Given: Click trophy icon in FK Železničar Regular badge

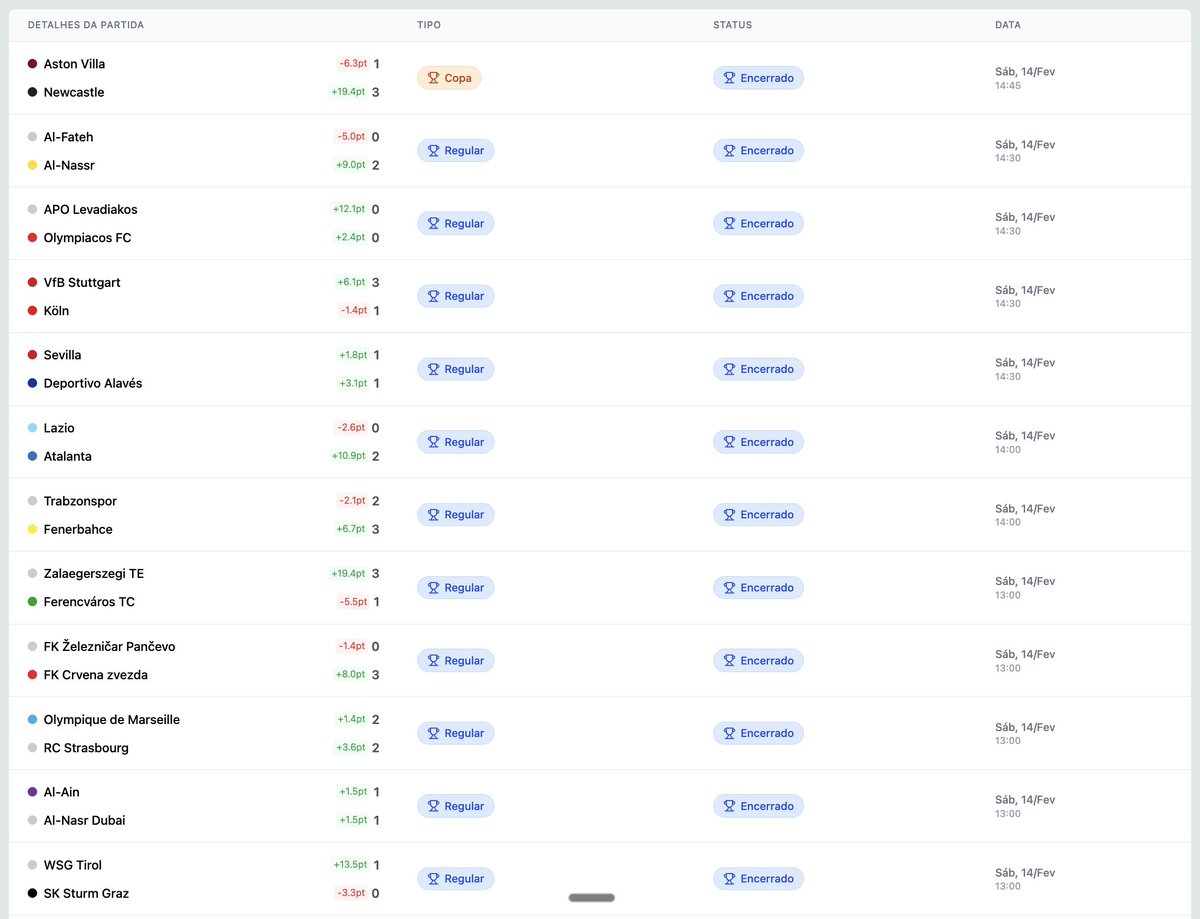Looking at the screenshot, I should click(434, 661).
